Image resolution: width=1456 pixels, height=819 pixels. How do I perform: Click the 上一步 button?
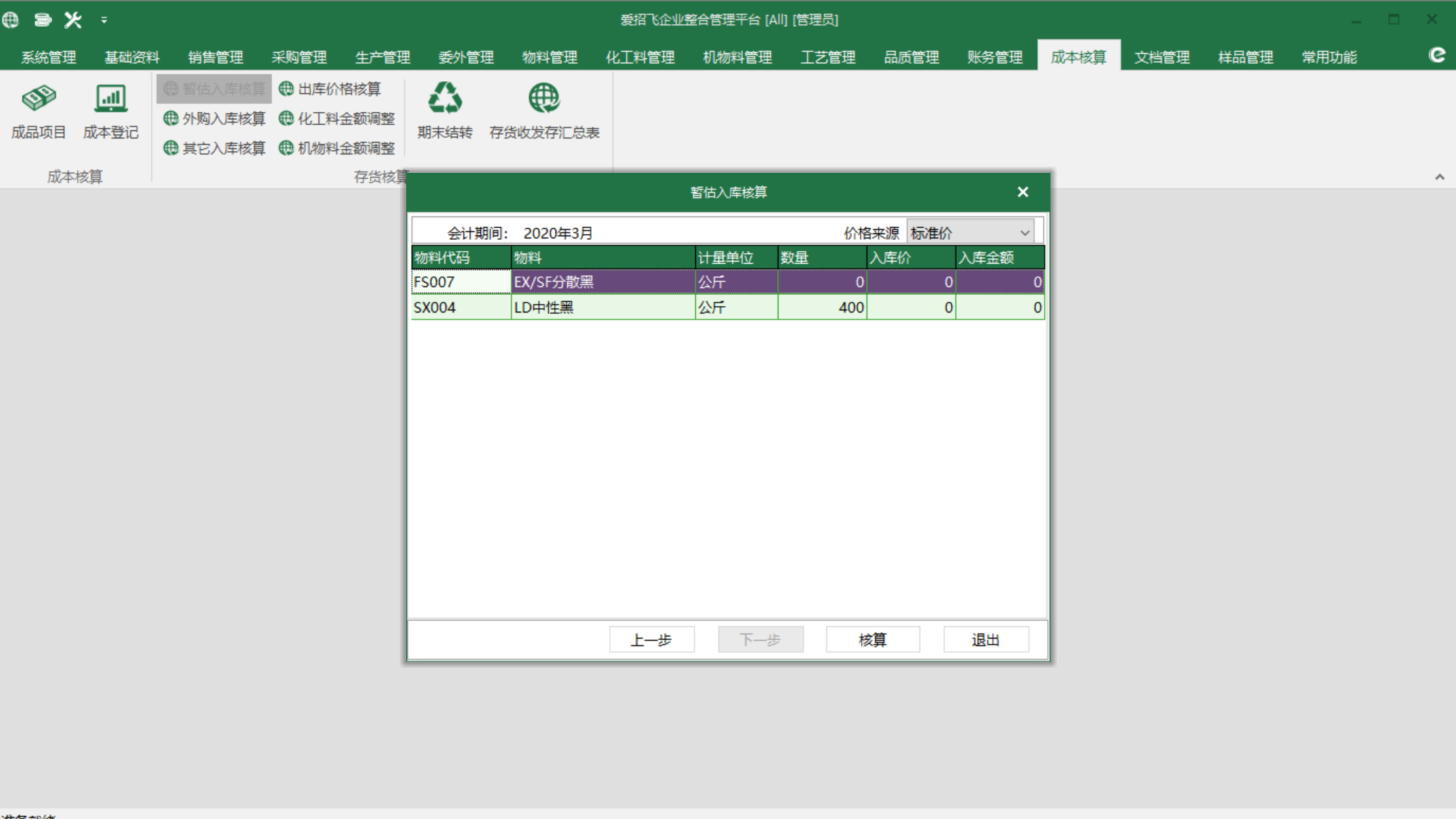tap(650, 639)
